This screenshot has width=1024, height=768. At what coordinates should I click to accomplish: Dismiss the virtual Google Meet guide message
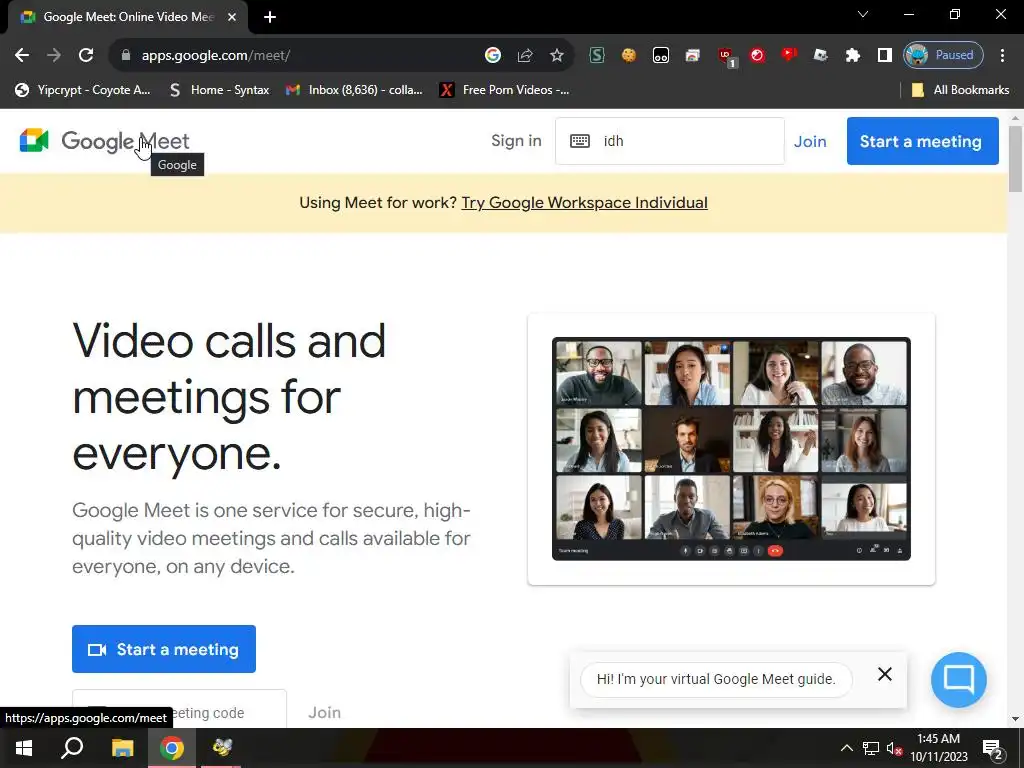884,674
